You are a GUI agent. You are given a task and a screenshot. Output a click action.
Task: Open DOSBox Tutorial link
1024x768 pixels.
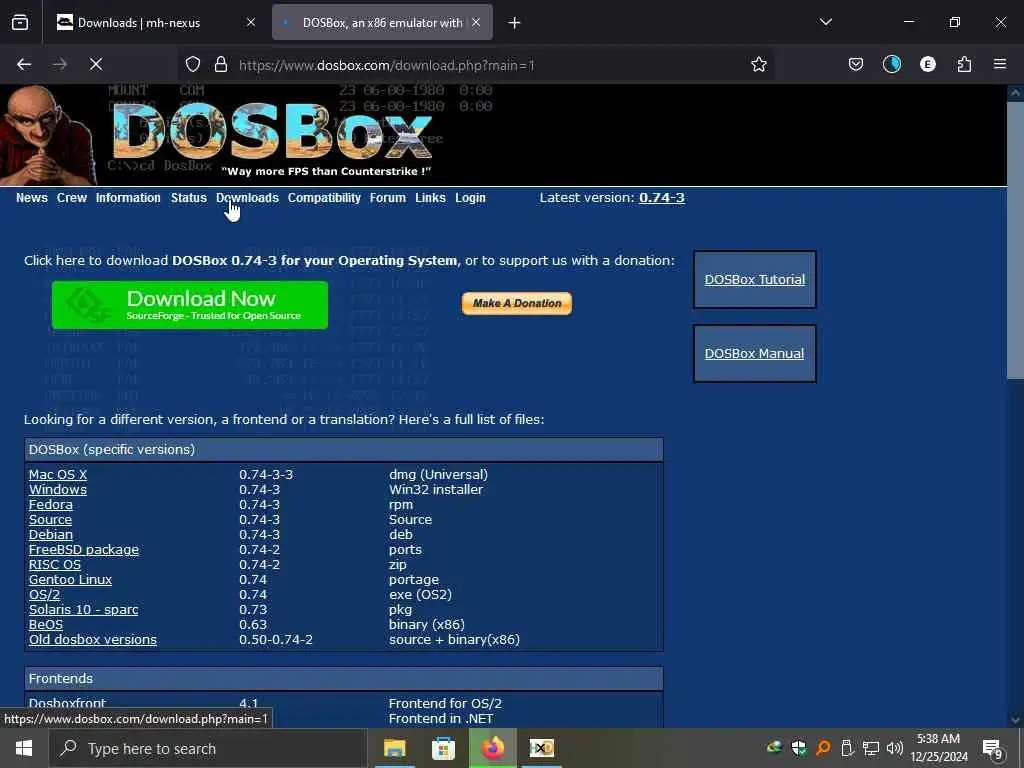[754, 280]
